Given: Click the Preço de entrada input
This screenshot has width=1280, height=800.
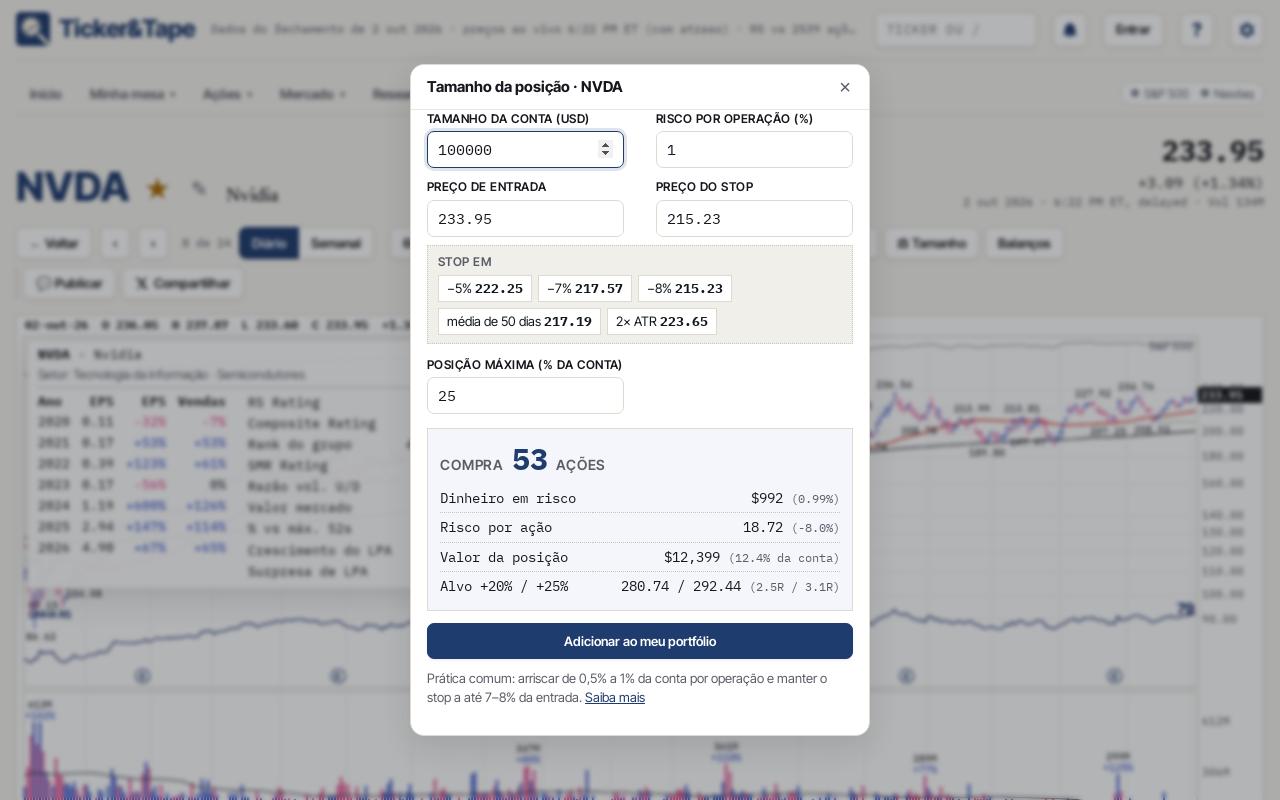Looking at the screenshot, I should [525, 219].
